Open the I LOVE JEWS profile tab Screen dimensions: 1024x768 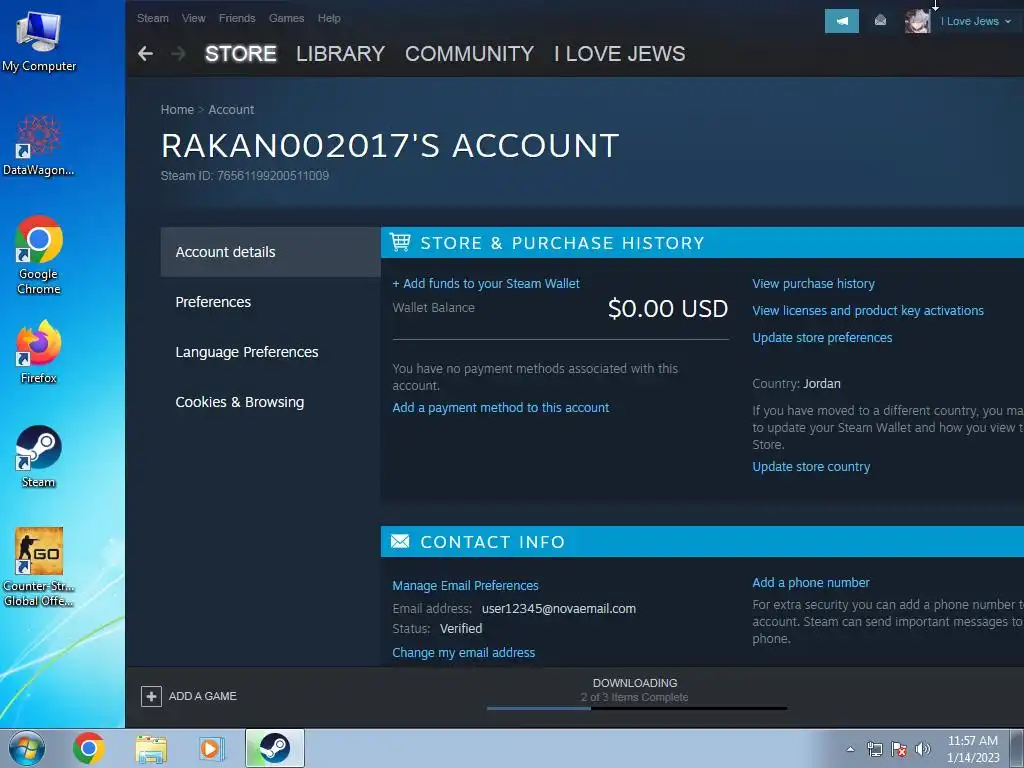click(620, 54)
